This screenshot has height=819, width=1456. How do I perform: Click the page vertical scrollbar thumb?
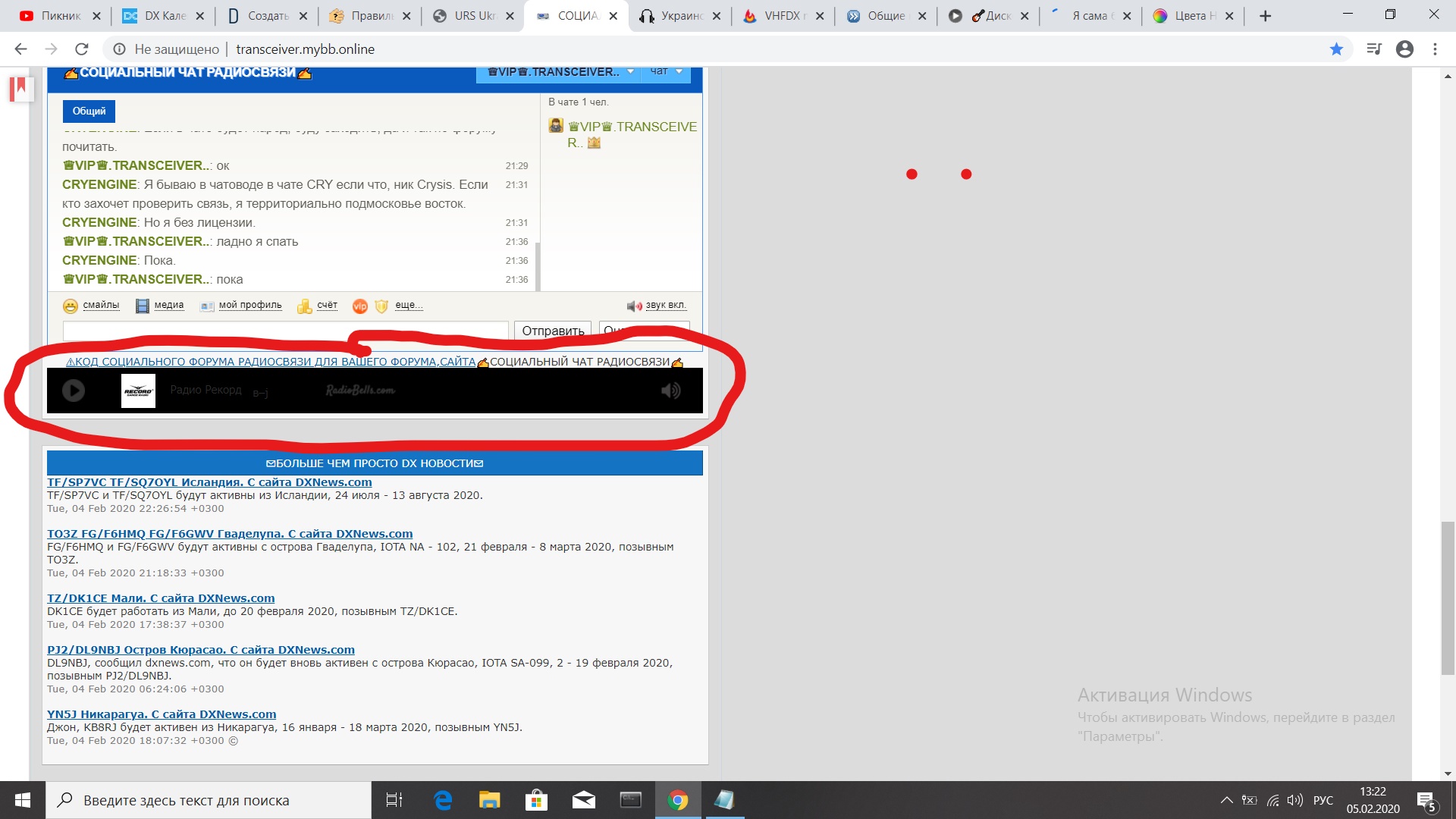[1448, 599]
